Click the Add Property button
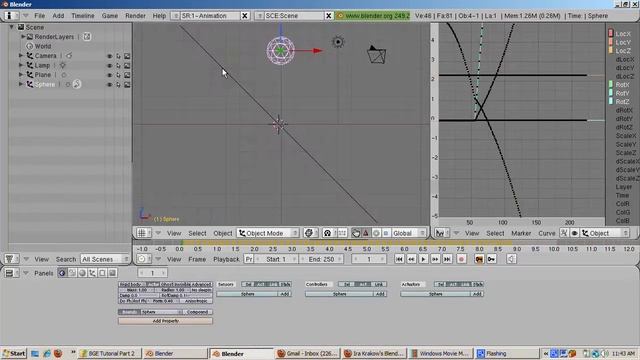This screenshot has width=640, height=360. (x=165, y=321)
